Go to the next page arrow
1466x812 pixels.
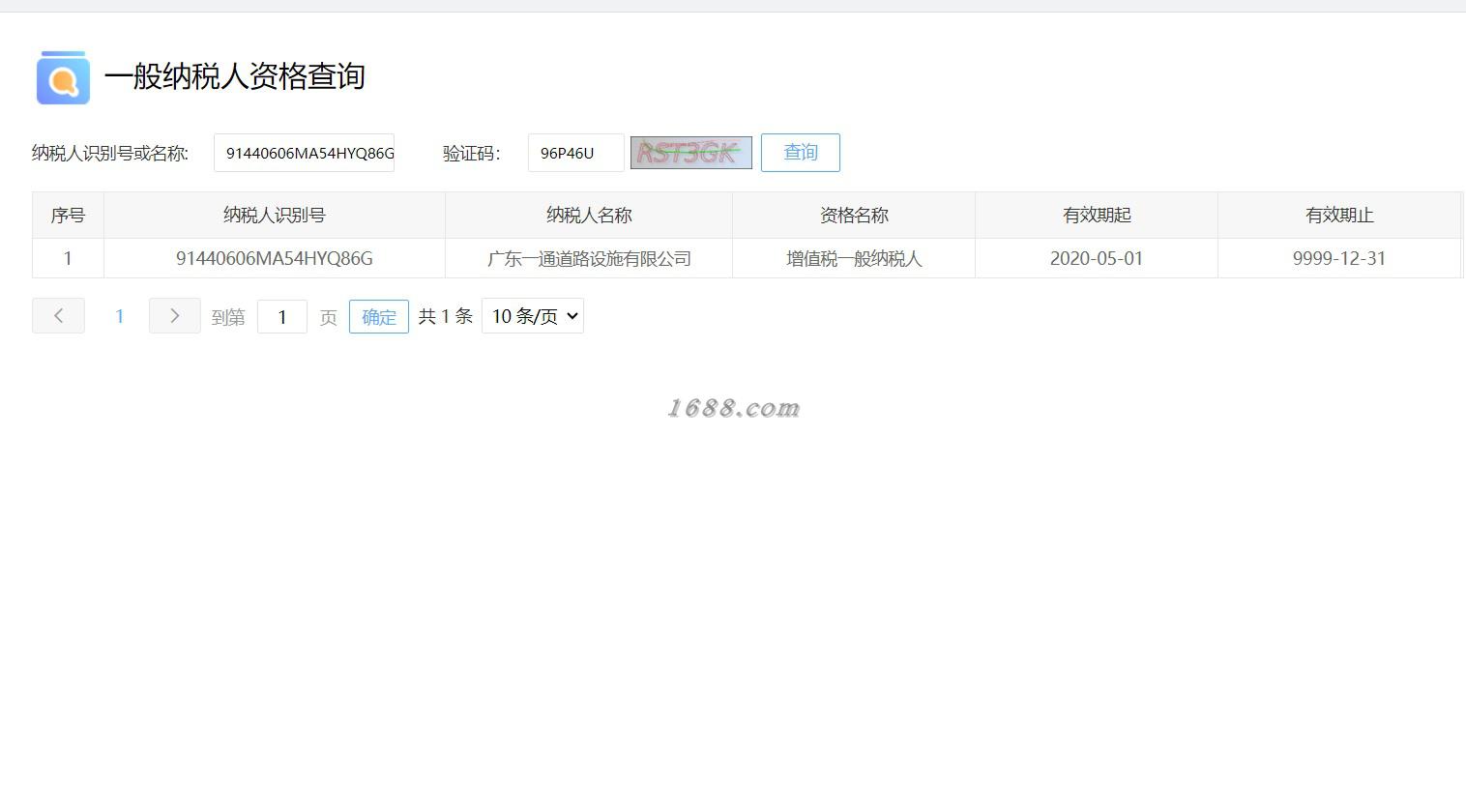click(x=175, y=316)
